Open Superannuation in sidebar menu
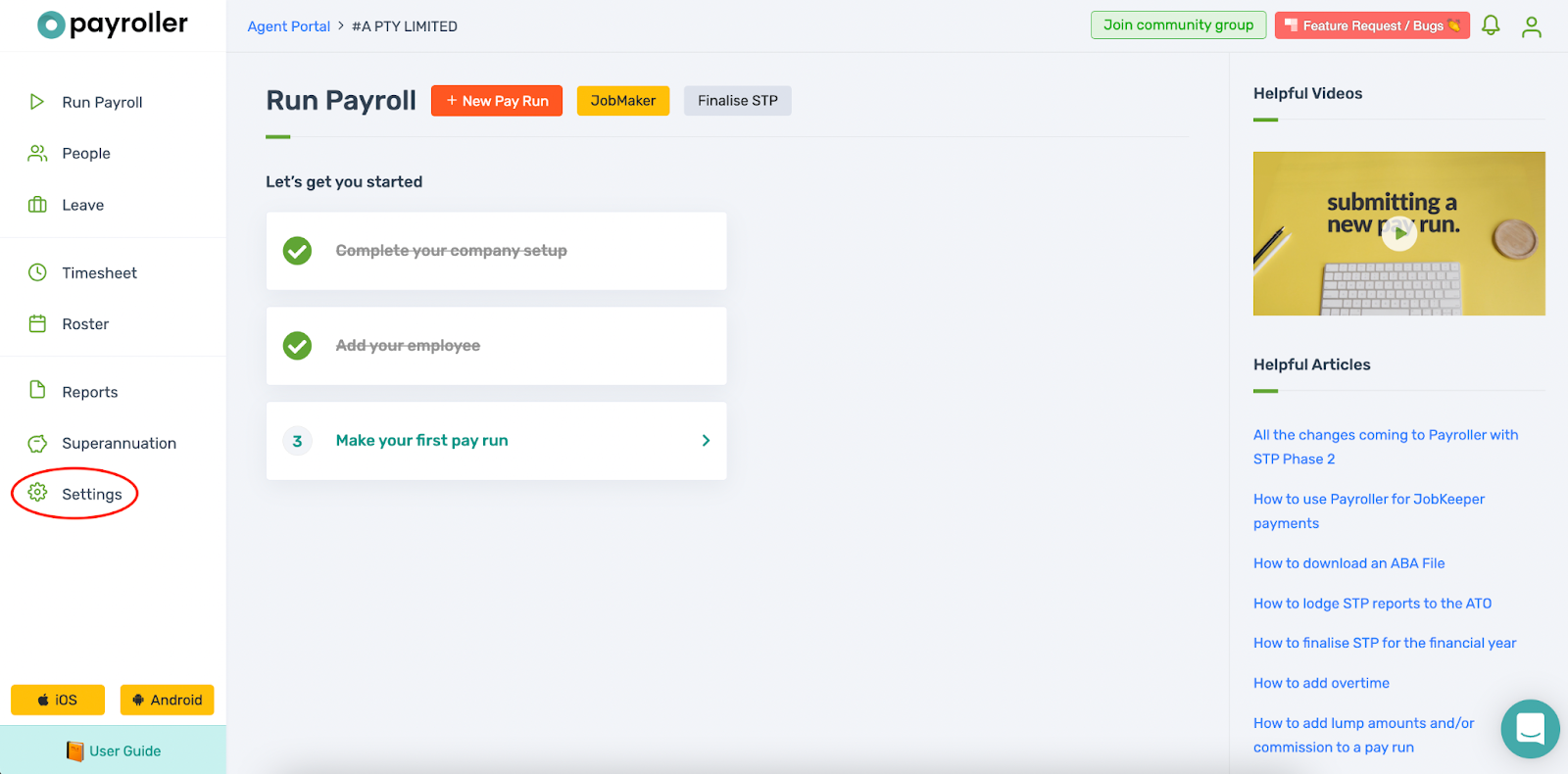 (120, 443)
